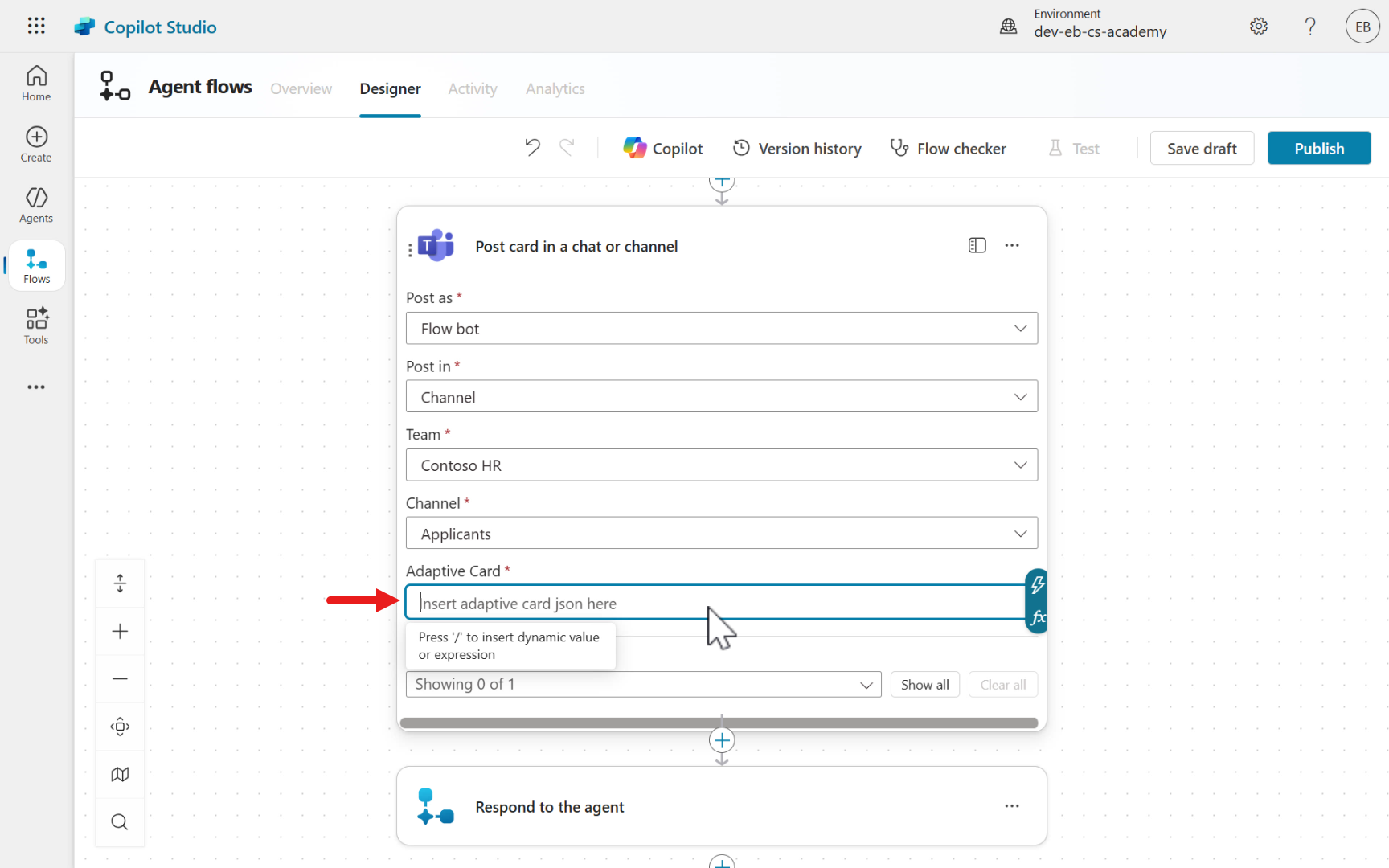Expand the Channel dropdown showing Applicants
Screen dimensions: 1389x868
[x=721, y=534]
